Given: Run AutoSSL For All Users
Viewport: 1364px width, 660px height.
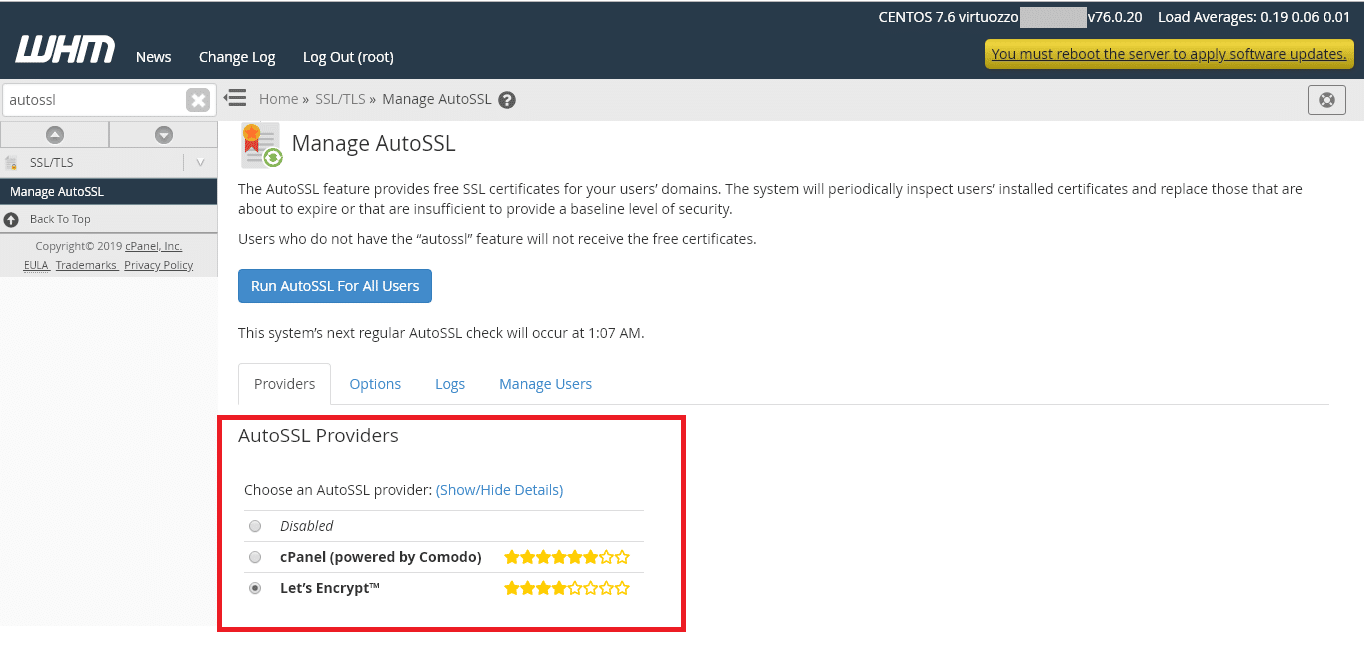Looking at the screenshot, I should [335, 286].
